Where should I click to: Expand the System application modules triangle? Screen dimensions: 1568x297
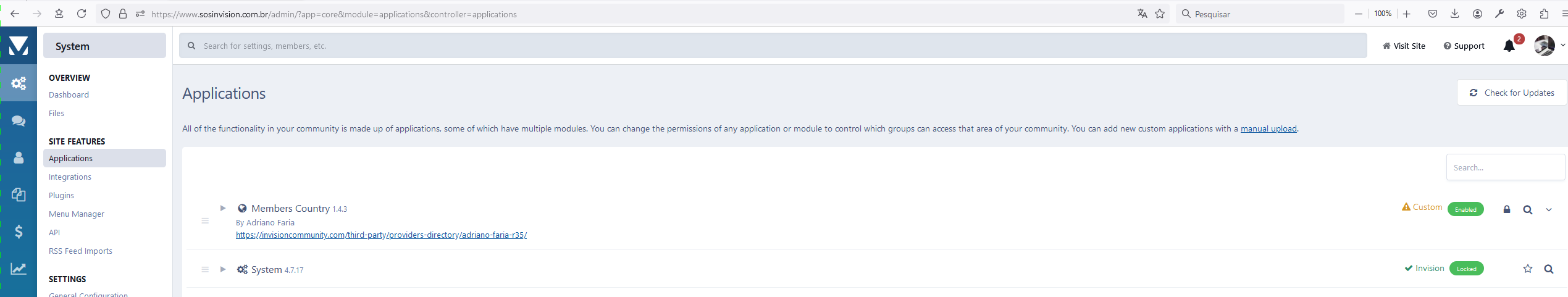(223, 269)
